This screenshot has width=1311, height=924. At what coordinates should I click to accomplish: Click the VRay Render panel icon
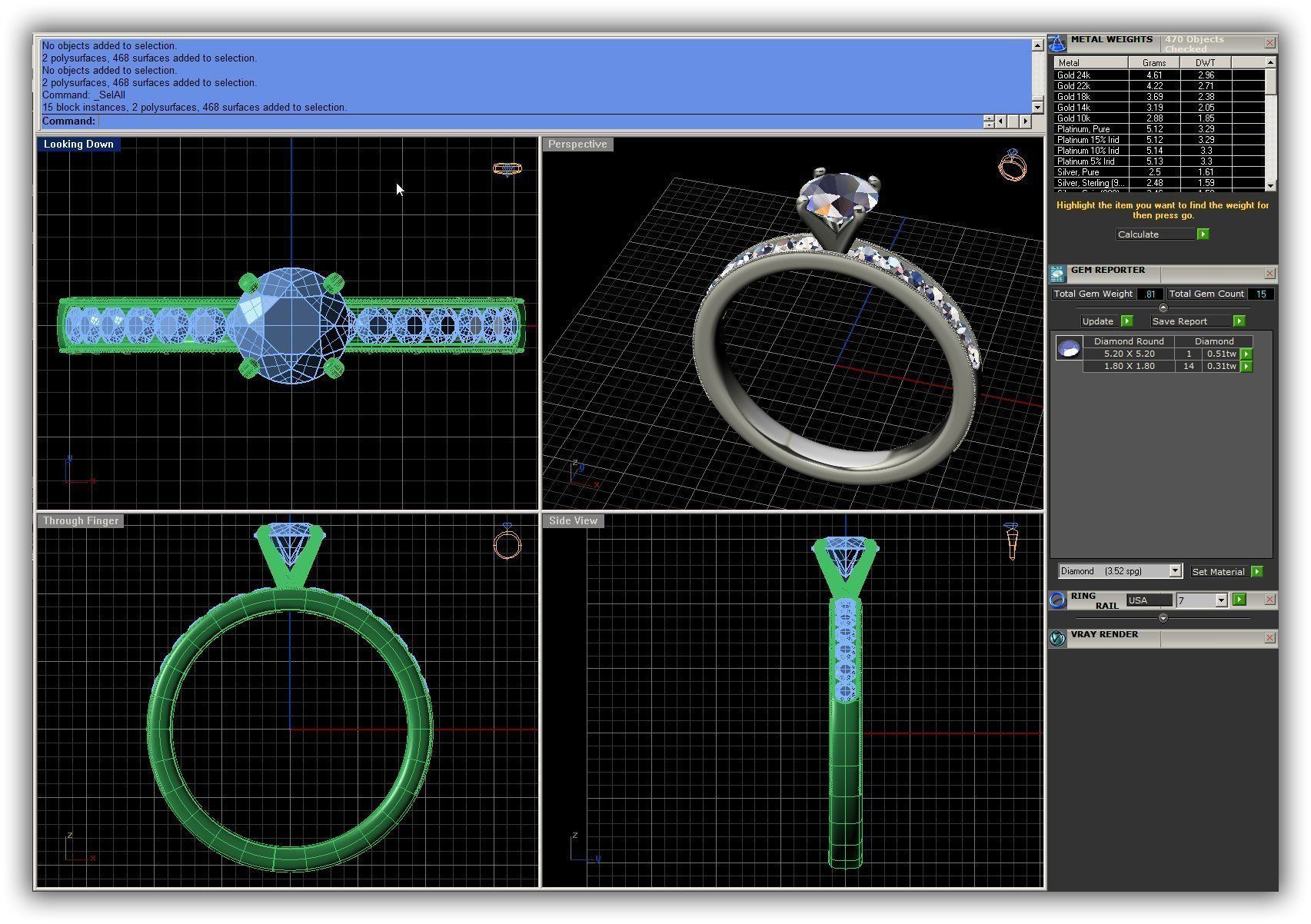click(x=1058, y=638)
